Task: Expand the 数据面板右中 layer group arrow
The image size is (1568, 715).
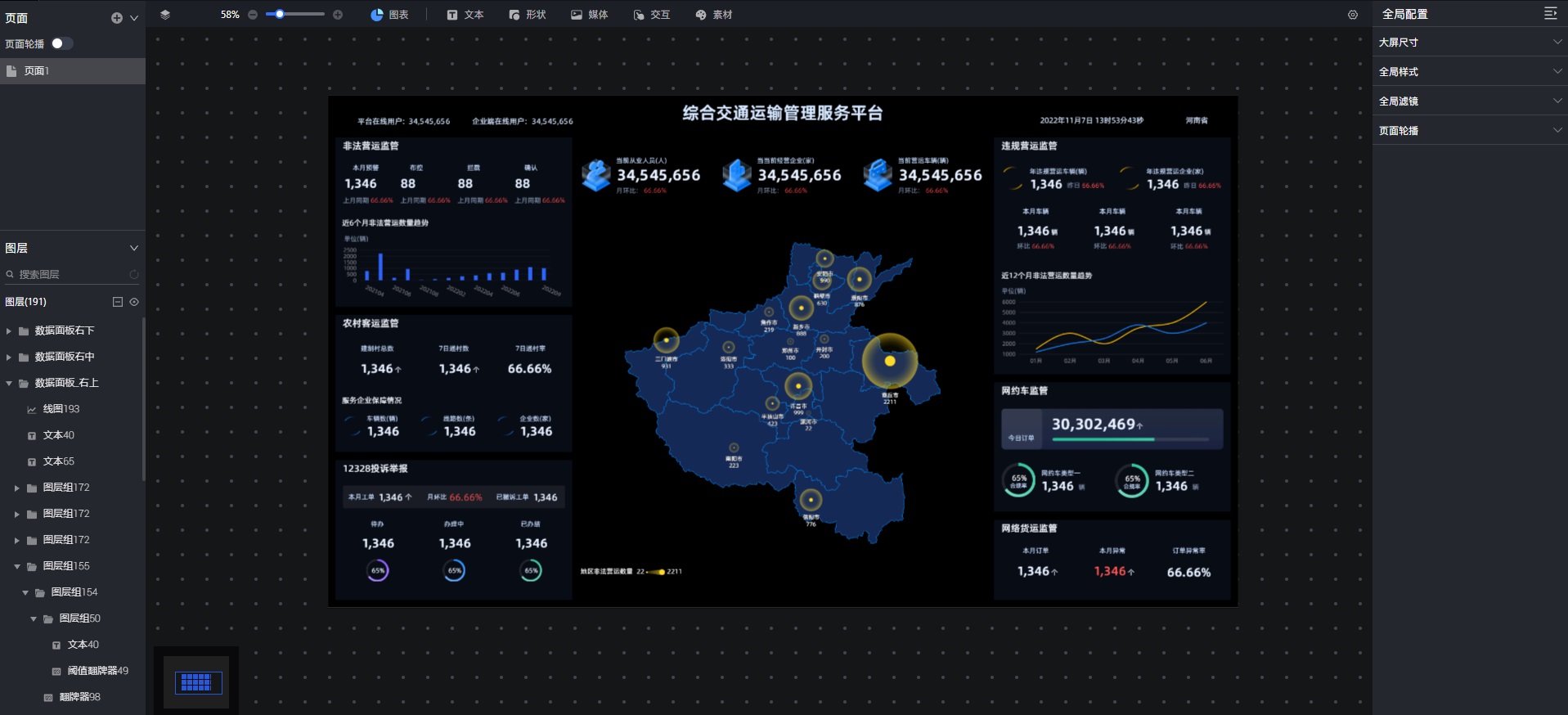Action: coord(9,357)
